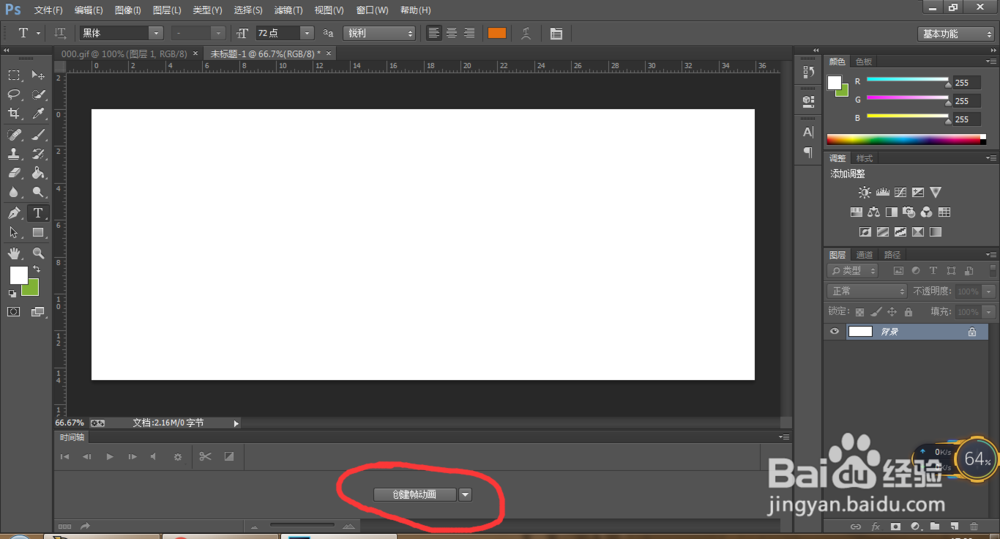Screen dimensions: 1000x539
Task: Select the Clone Stamp tool
Action: [x=13, y=154]
